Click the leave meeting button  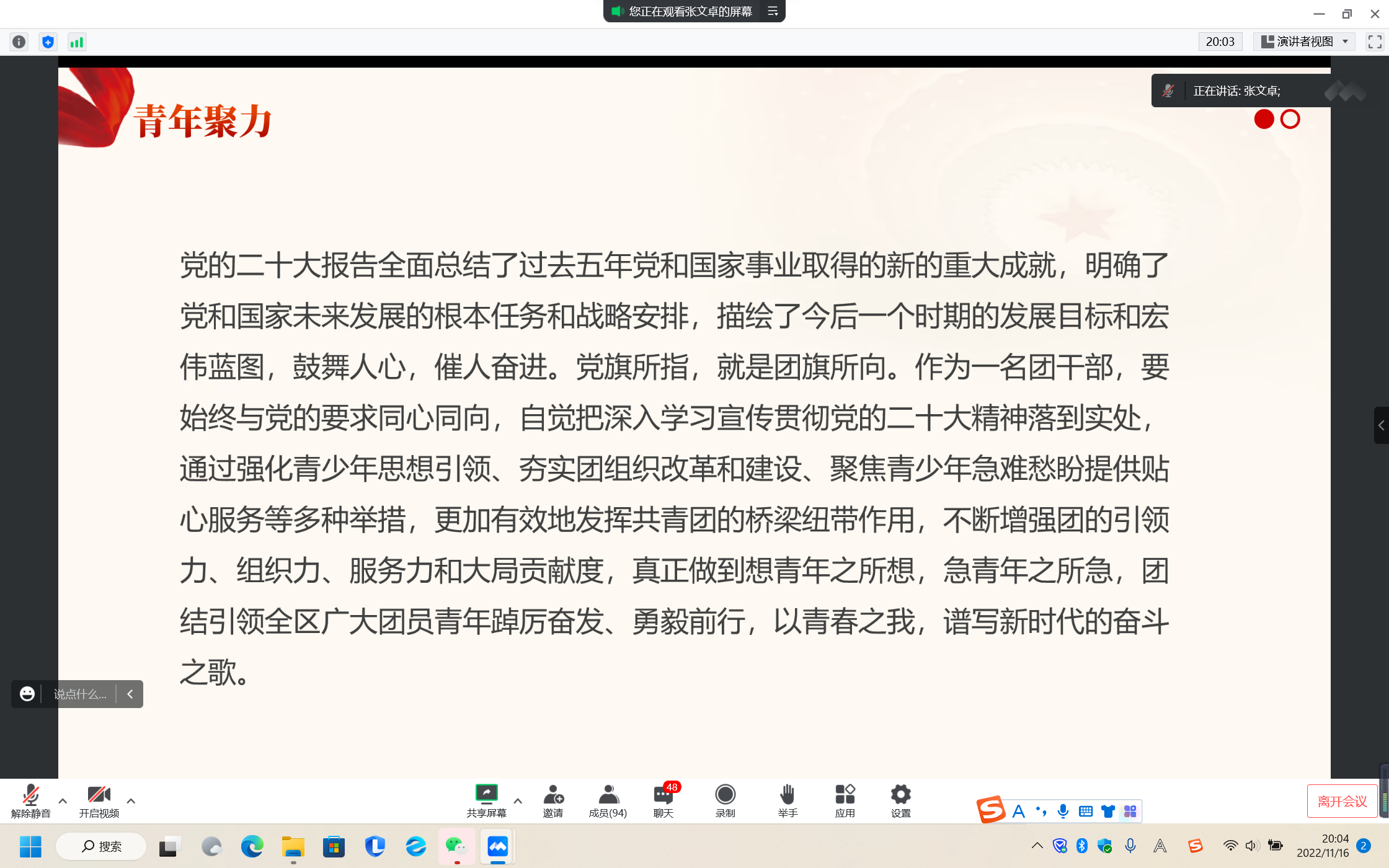coord(1342,801)
